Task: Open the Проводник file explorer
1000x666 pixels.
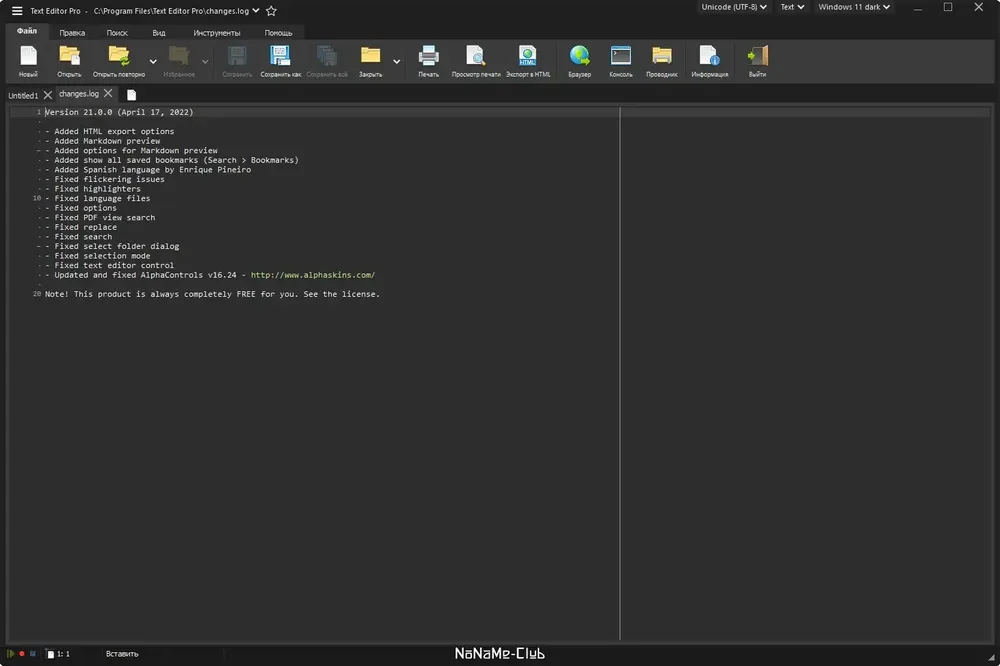Action: pyautogui.click(x=661, y=61)
